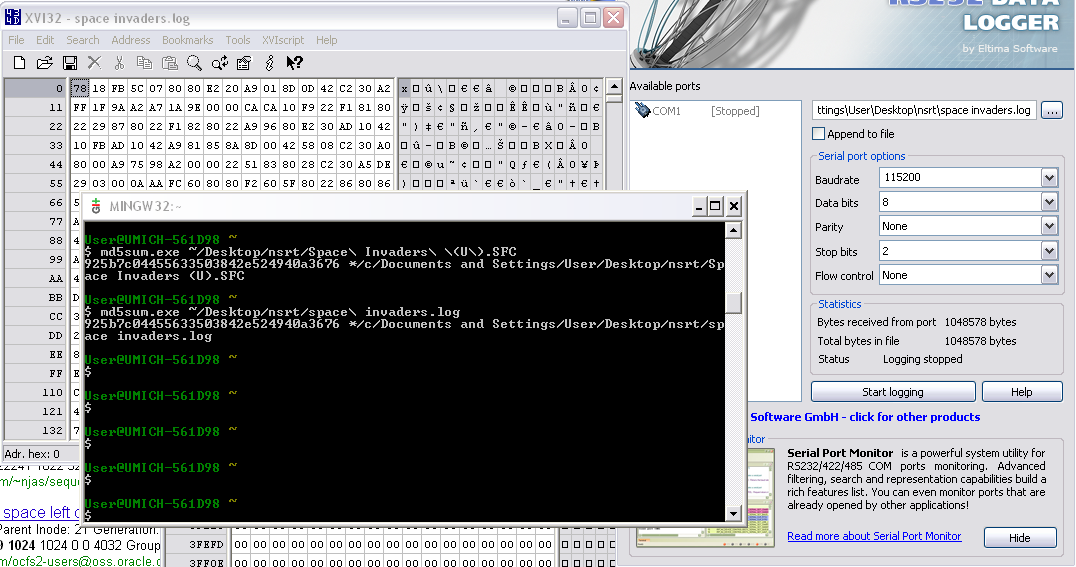Click the properties notepad icon in XVI32 toolbar
The image size is (1076, 567).
[x=244, y=63]
